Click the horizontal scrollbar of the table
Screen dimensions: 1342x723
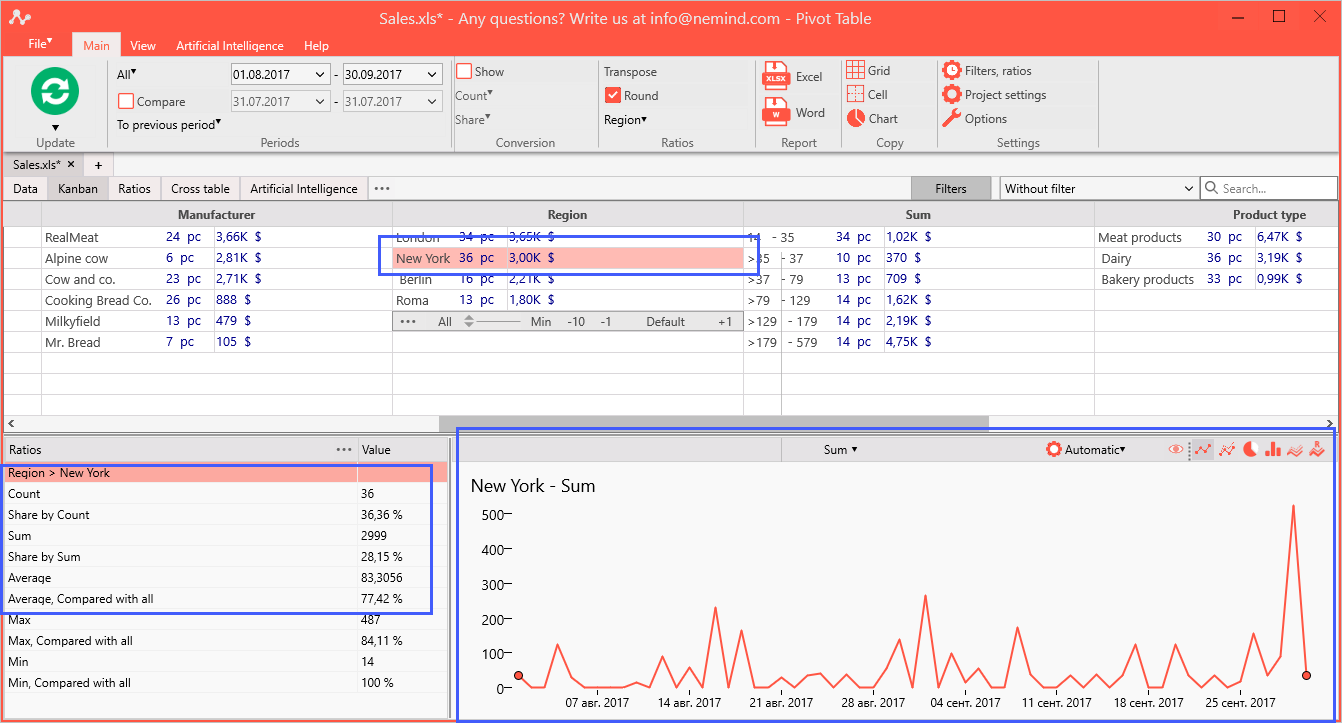point(713,424)
